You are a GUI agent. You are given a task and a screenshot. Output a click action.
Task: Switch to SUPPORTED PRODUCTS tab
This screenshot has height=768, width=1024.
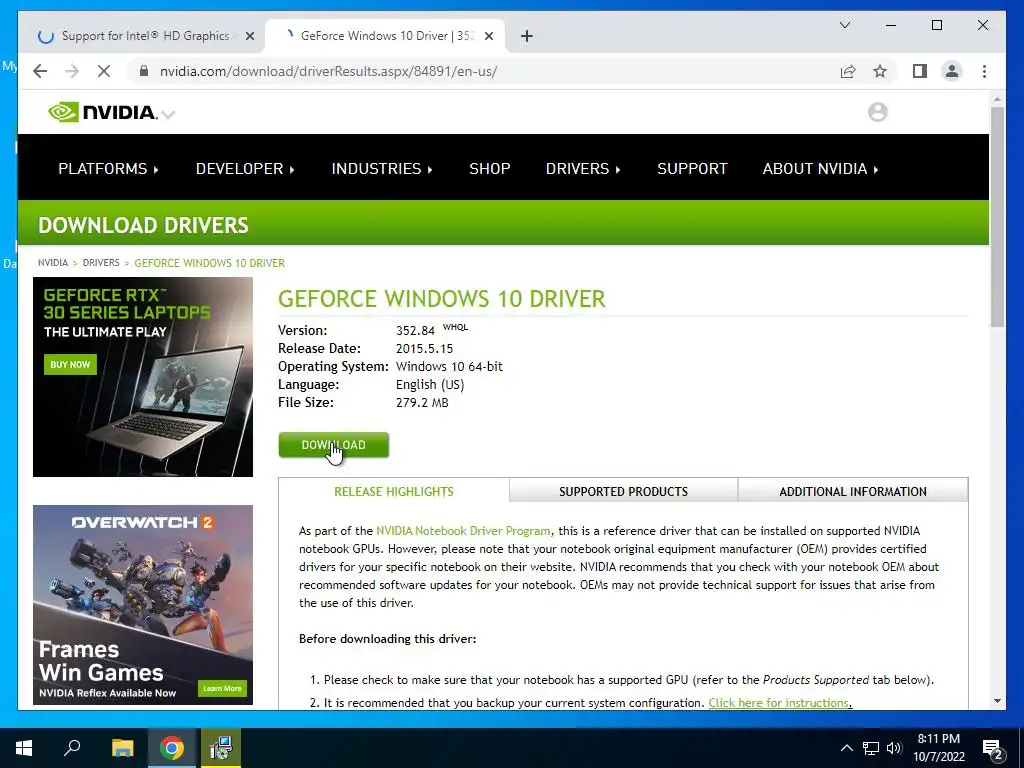coord(624,491)
